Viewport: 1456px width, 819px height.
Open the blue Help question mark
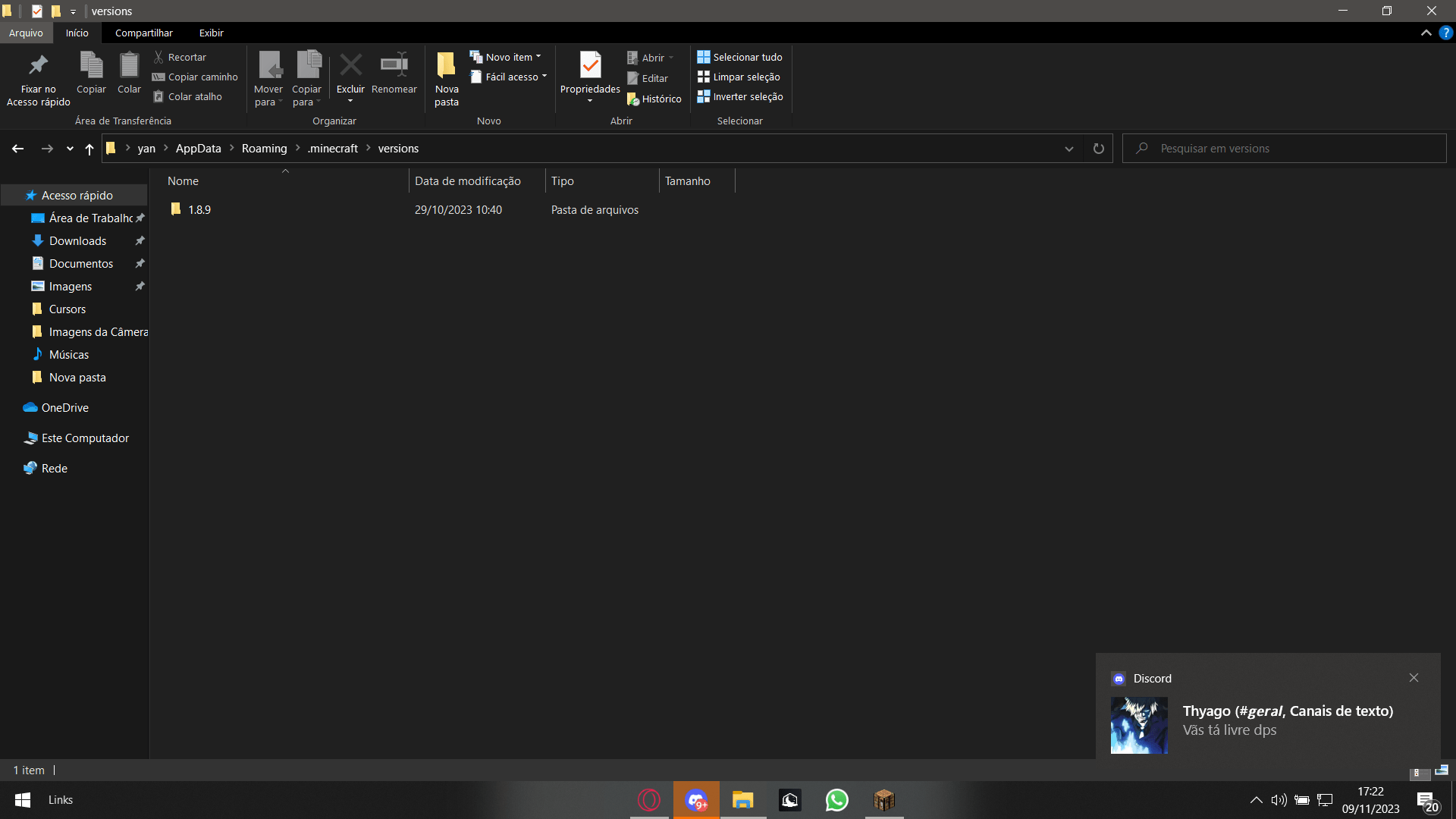[1445, 33]
